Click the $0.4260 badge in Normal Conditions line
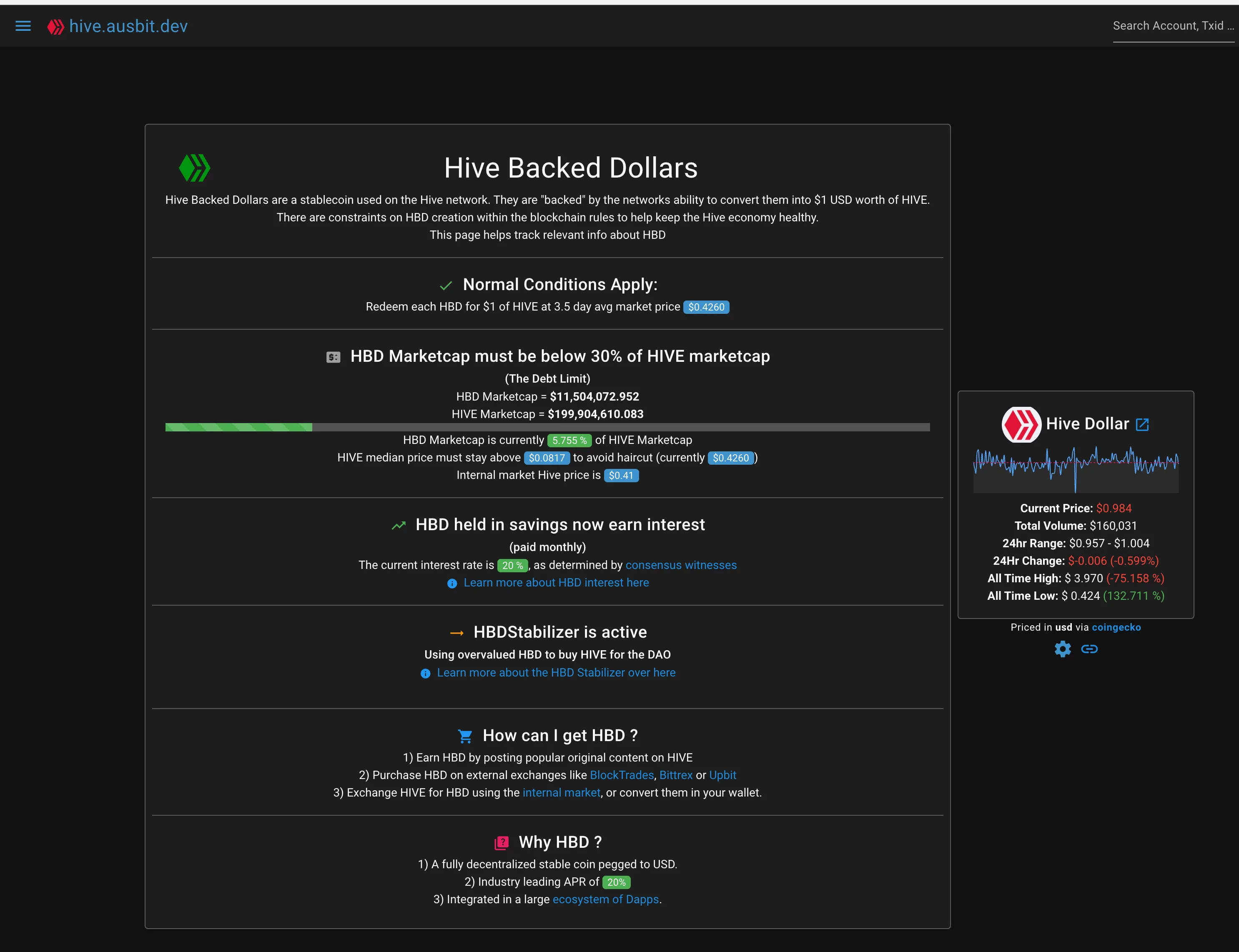The width and height of the screenshot is (1239, 952). tap(706, 307)
